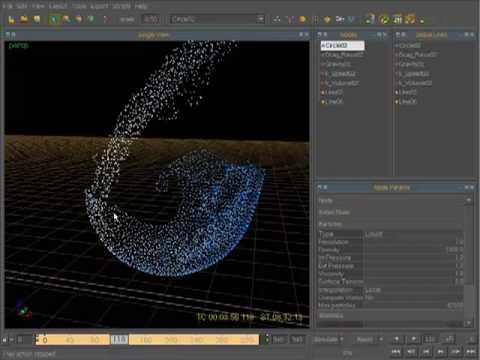This screenshot has width=480, height=360.
Task: Click the Resolution value field
Action: click(x=413, y=242)
